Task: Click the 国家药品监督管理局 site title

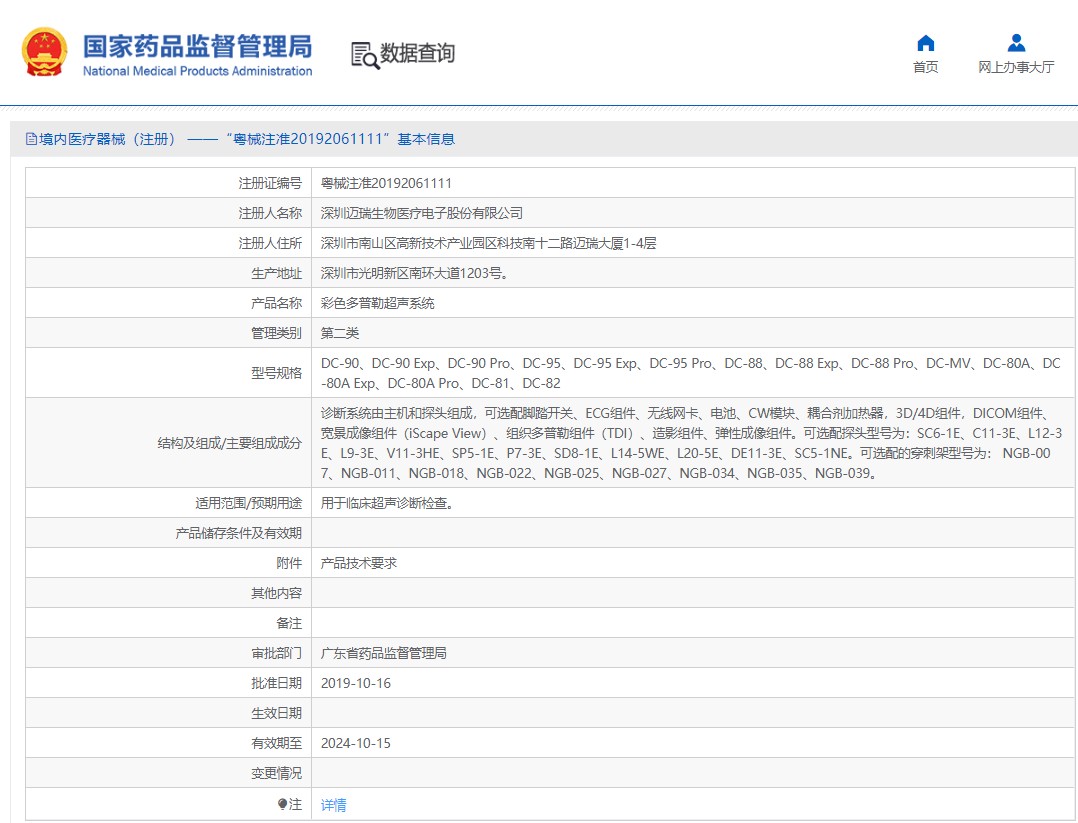Action: pos(197,46)
